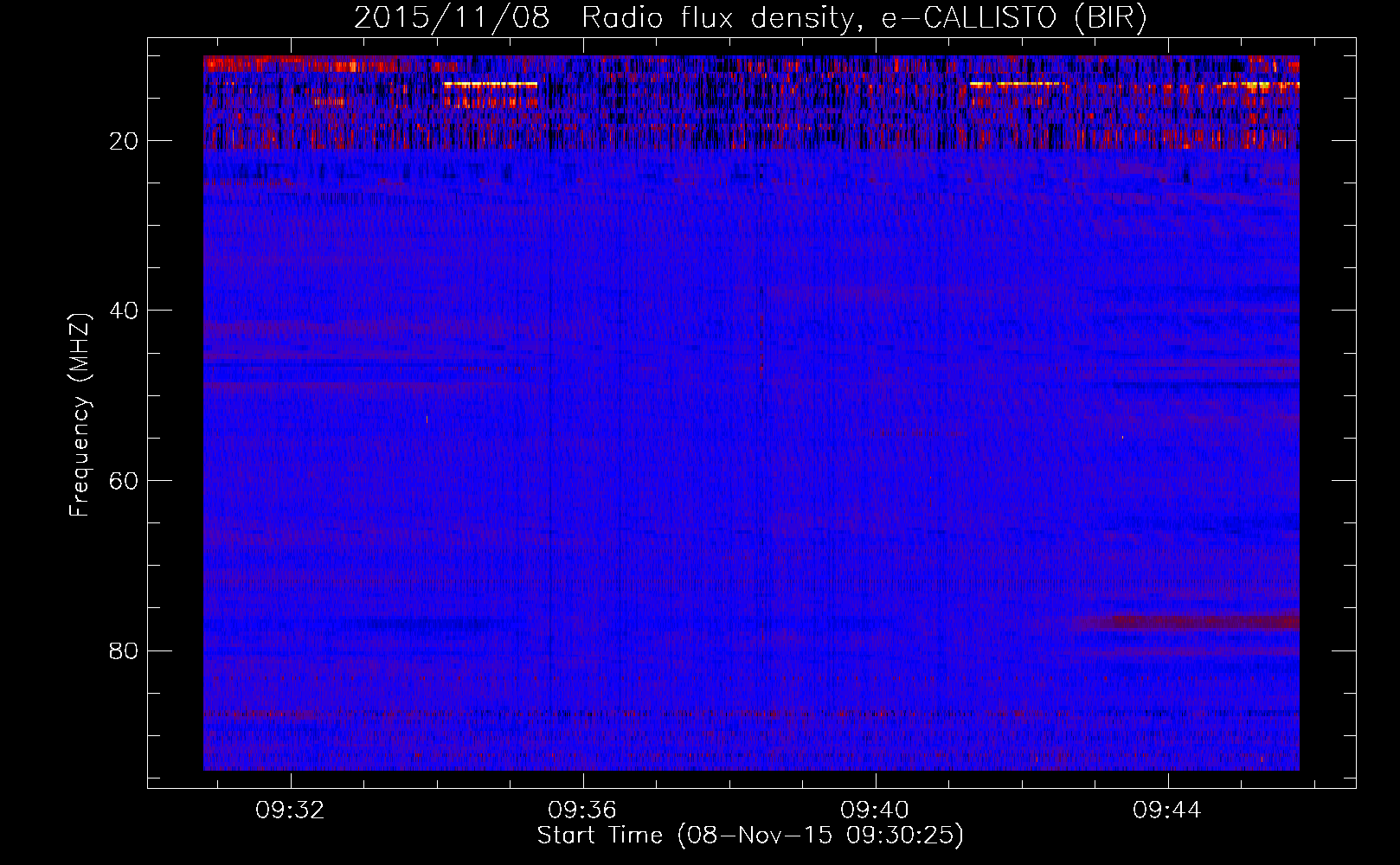1400x865 pixels.
Task: Click the '09:40' time tick label
Action: pos(875,811)
